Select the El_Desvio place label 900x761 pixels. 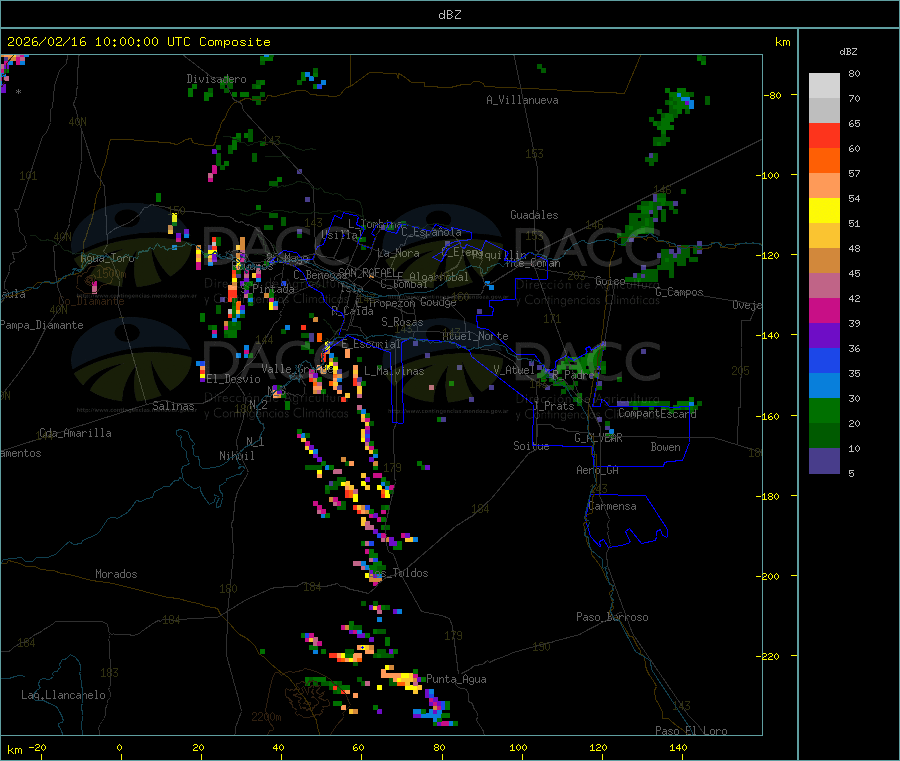pos(234,379)
